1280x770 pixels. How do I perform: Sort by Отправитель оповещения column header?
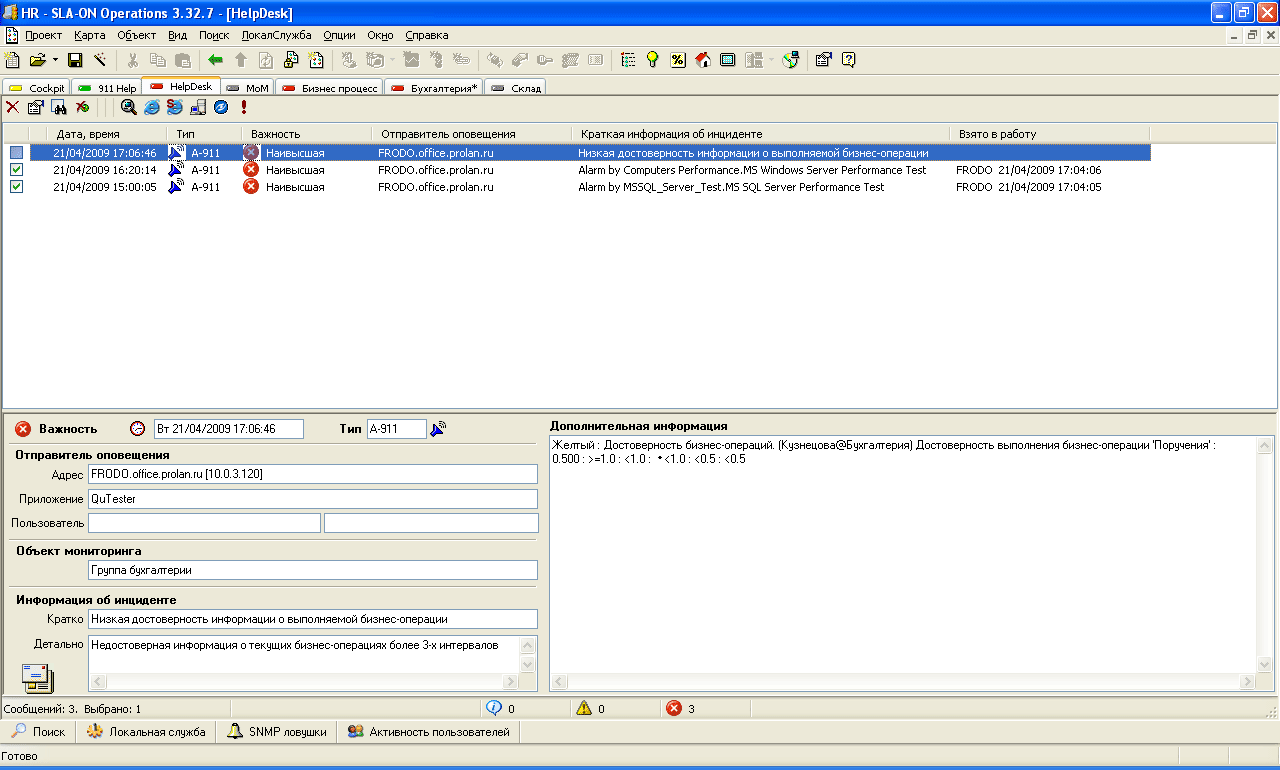pos(471,133)
